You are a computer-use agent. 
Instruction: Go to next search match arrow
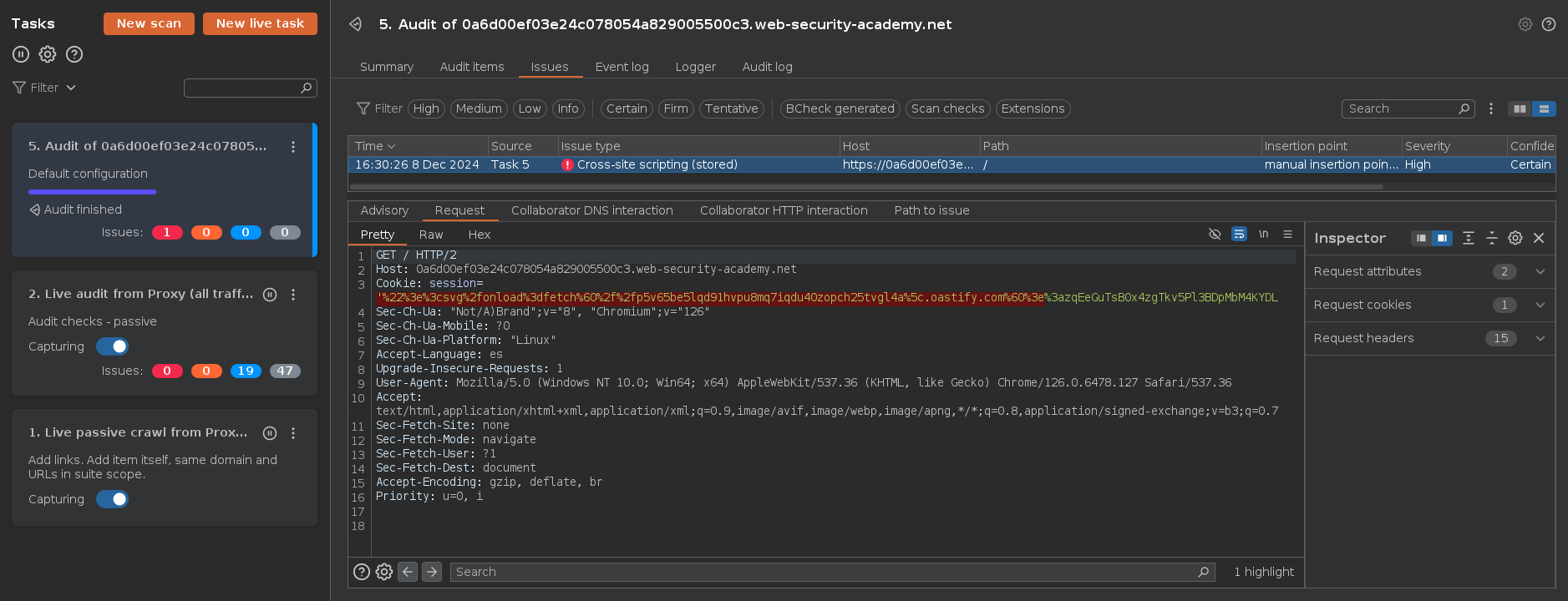[x=432, y=572]
